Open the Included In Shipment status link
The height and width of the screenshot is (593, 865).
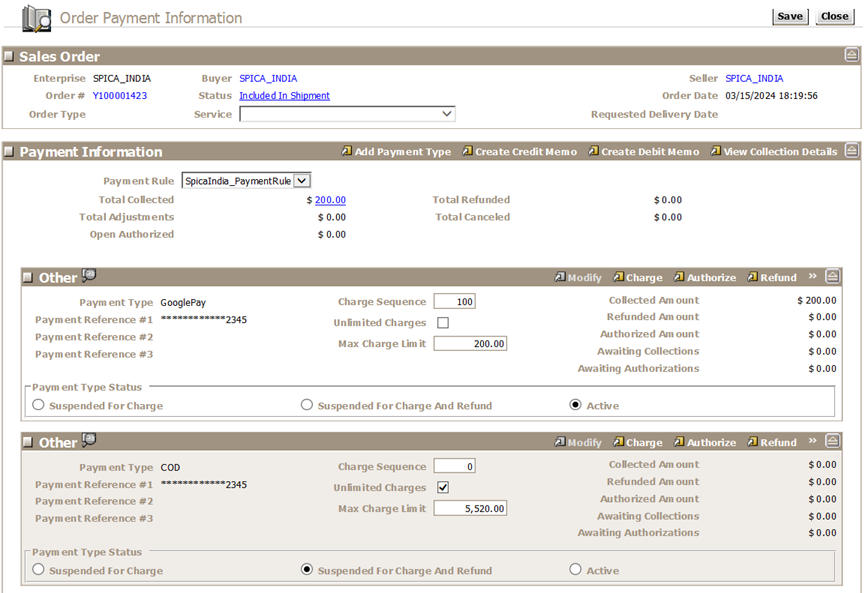(x=284, y=96)
